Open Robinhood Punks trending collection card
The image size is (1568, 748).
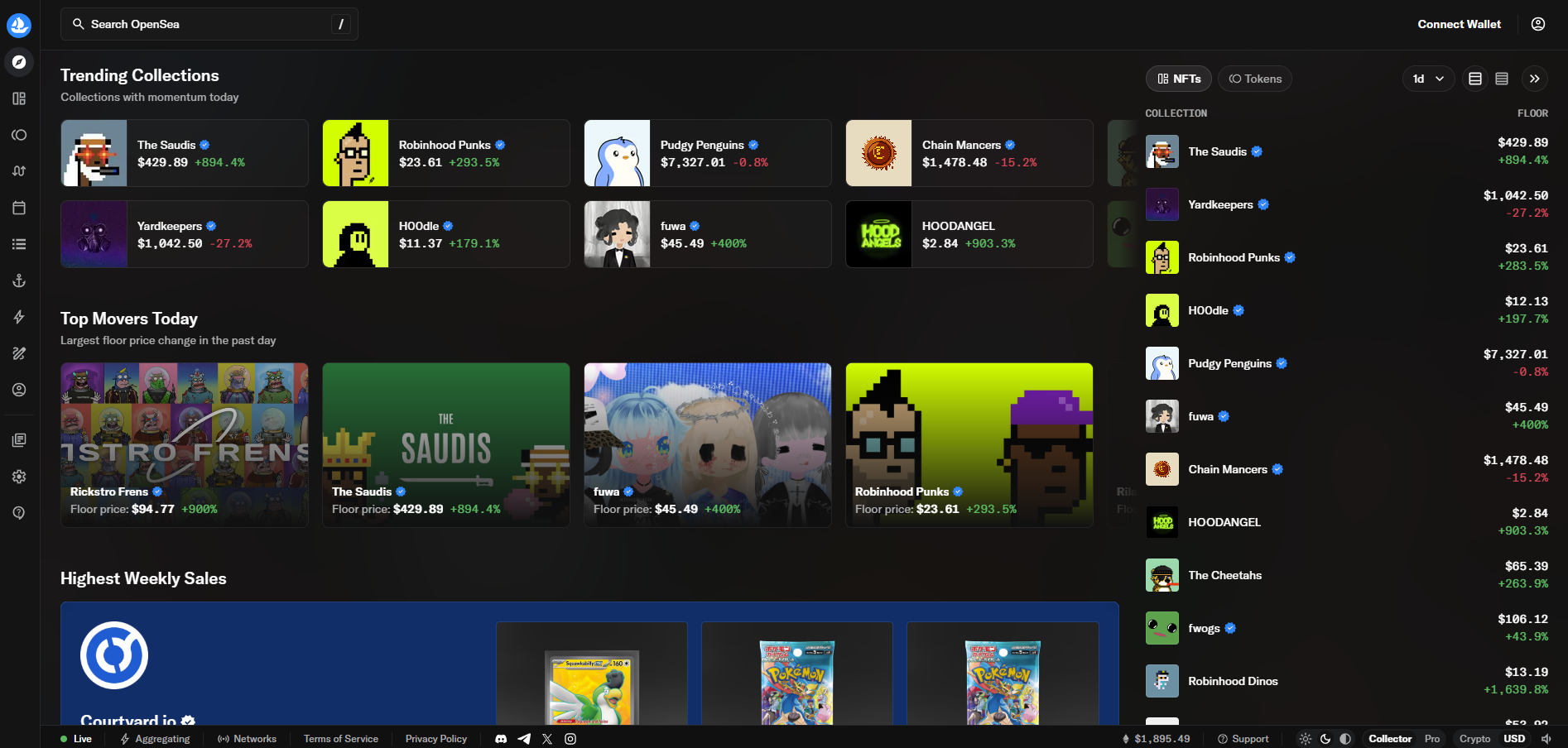pyautogui.click(x=446, y=153)
